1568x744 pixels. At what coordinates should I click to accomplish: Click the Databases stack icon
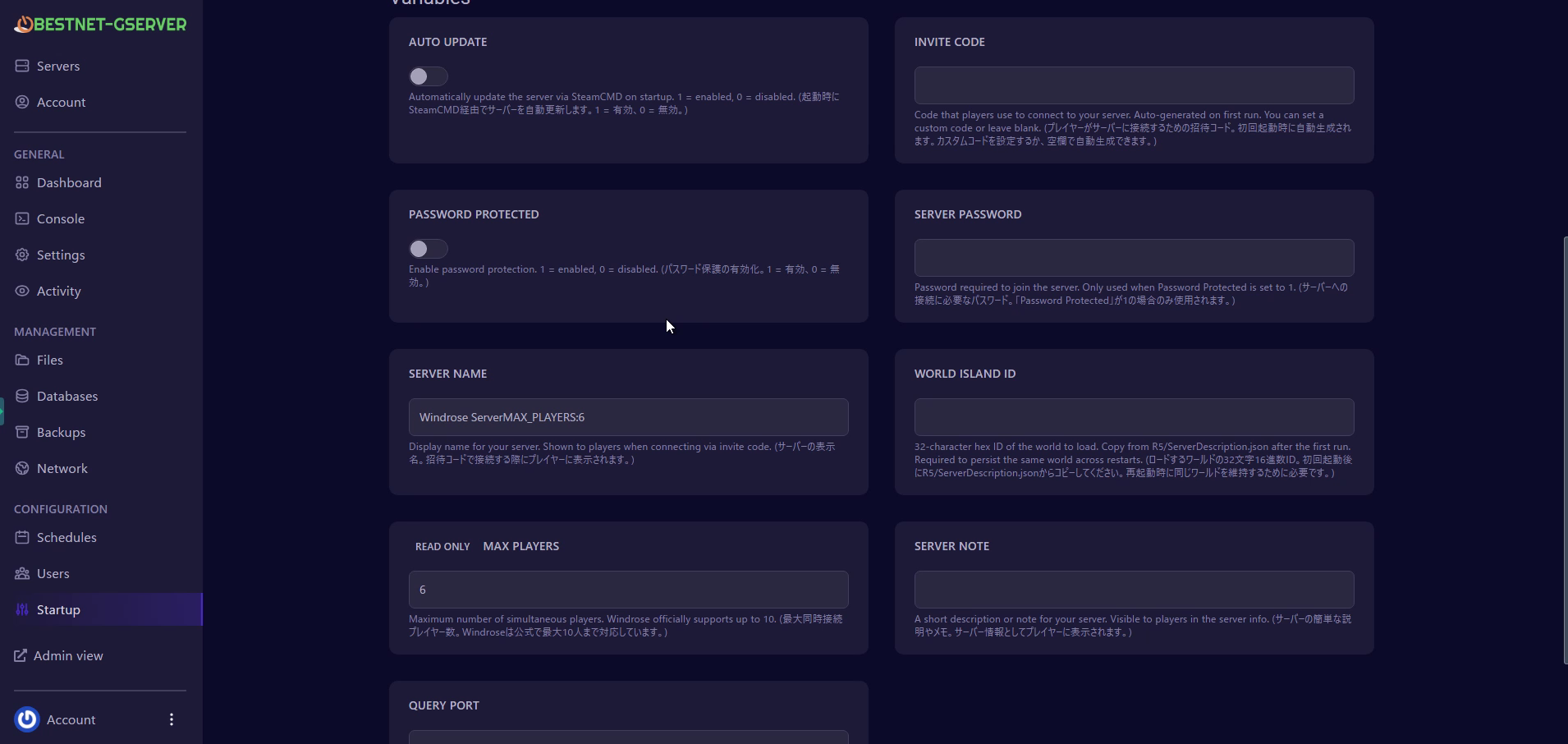point(22,396)
